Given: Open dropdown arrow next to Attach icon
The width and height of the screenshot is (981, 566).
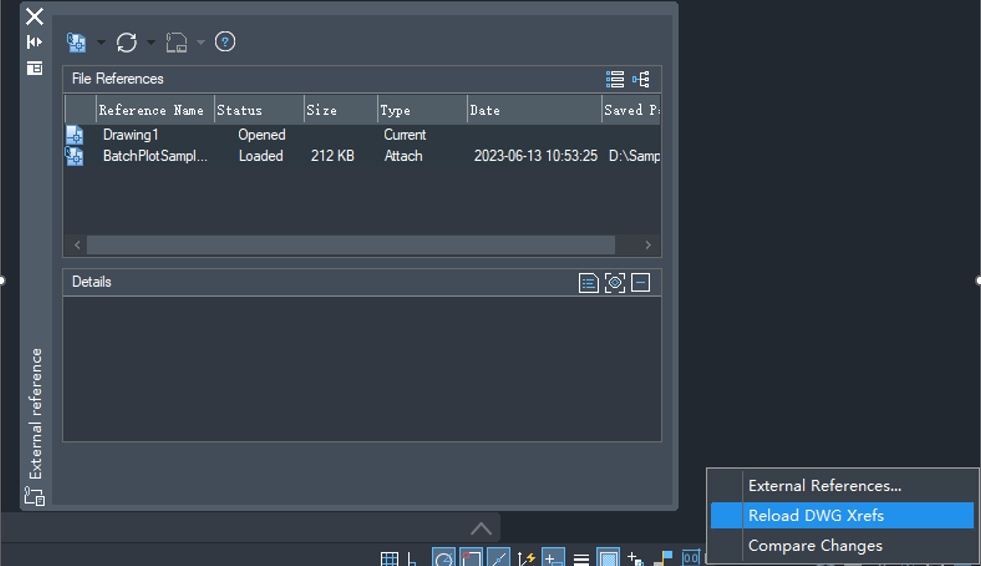Looking at the screenshot, I should [x=101, y=43].
